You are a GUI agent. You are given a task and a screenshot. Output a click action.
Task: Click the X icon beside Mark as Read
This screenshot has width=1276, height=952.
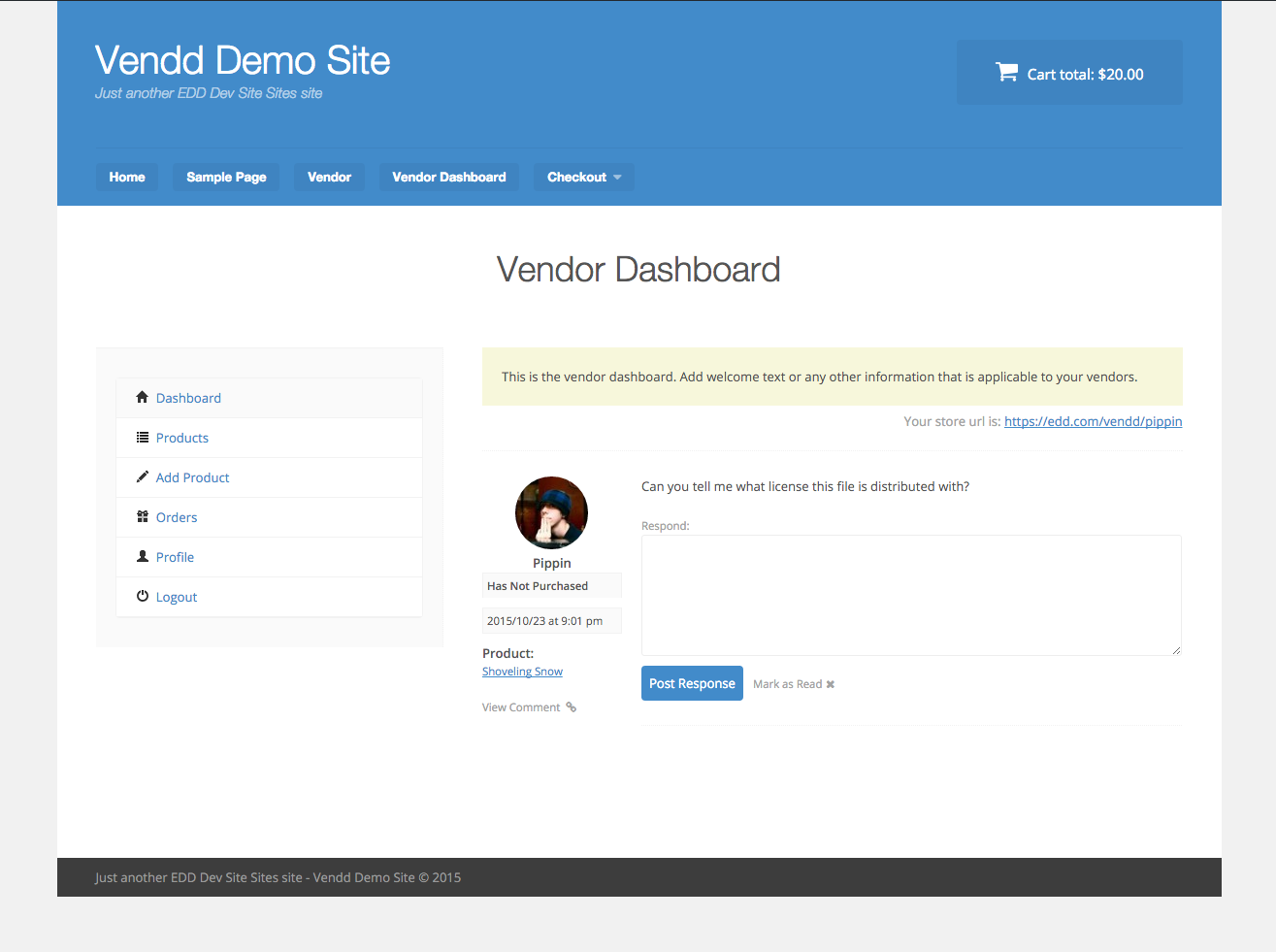point(831,684)
